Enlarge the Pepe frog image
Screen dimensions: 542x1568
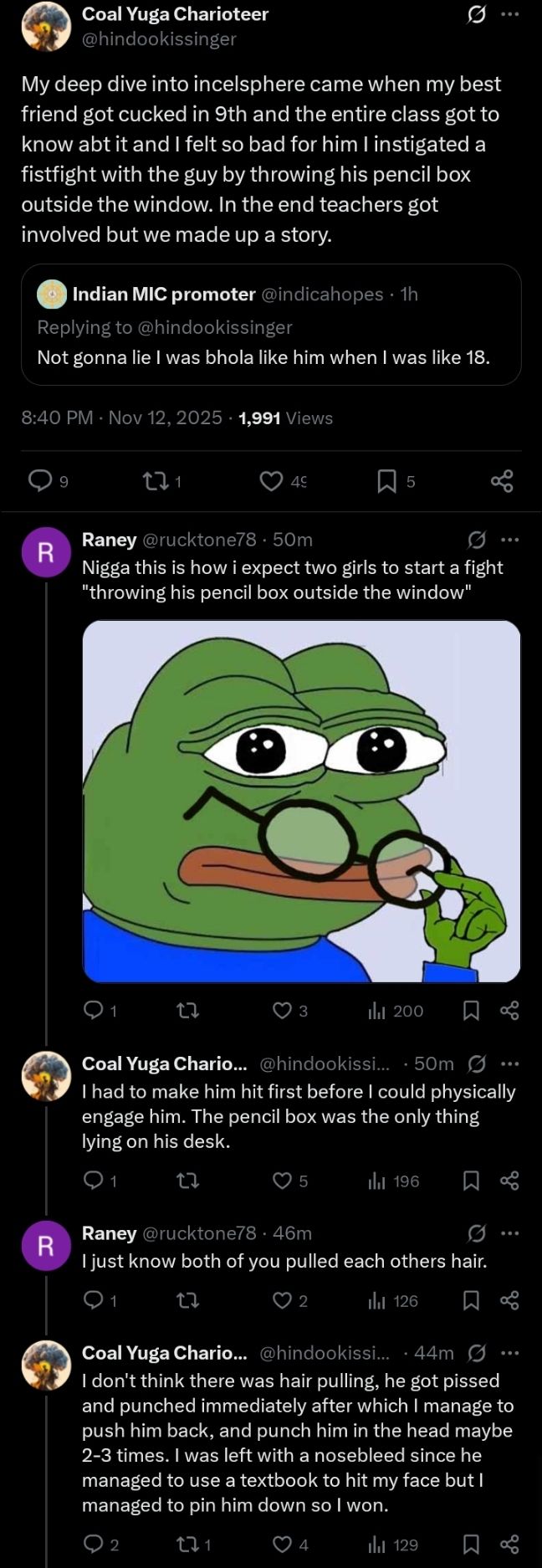tap(301, 801)
